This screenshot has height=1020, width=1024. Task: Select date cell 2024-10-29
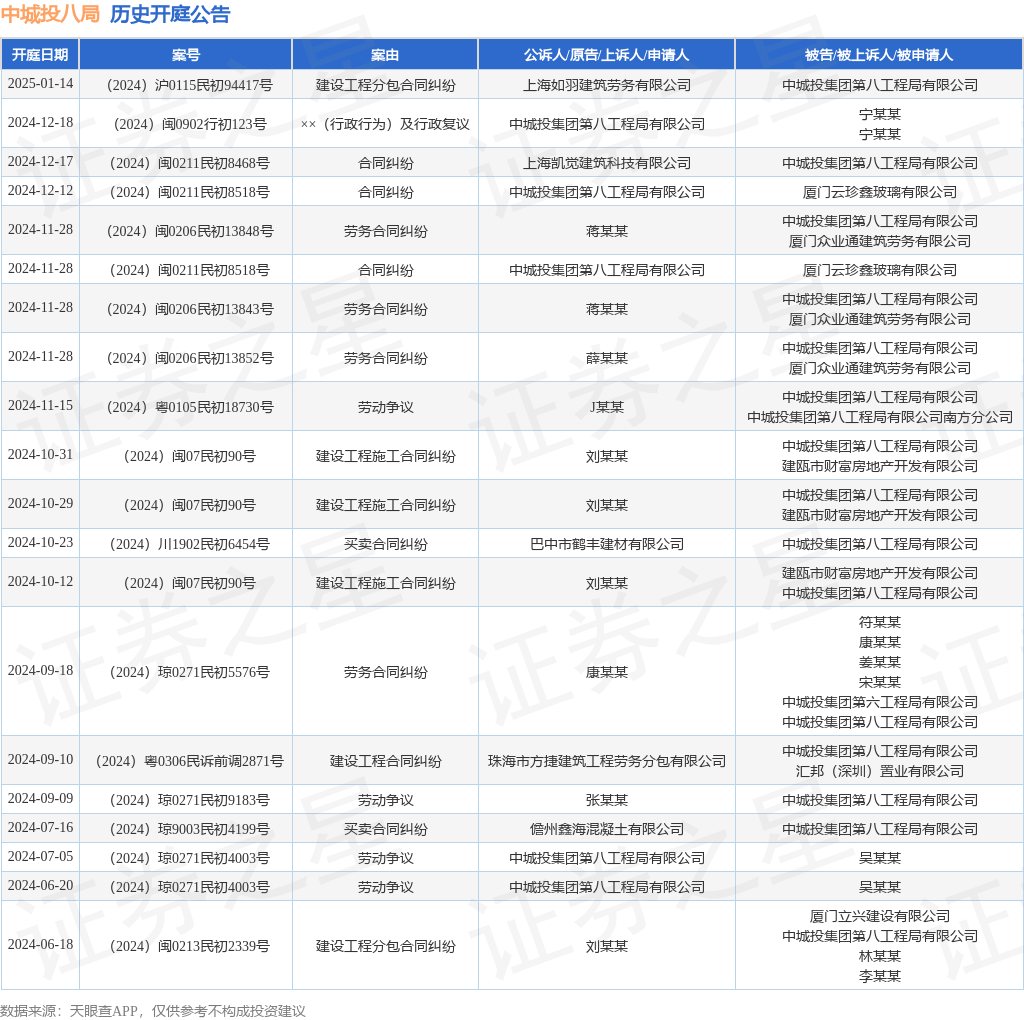click(x=40, y=503)
